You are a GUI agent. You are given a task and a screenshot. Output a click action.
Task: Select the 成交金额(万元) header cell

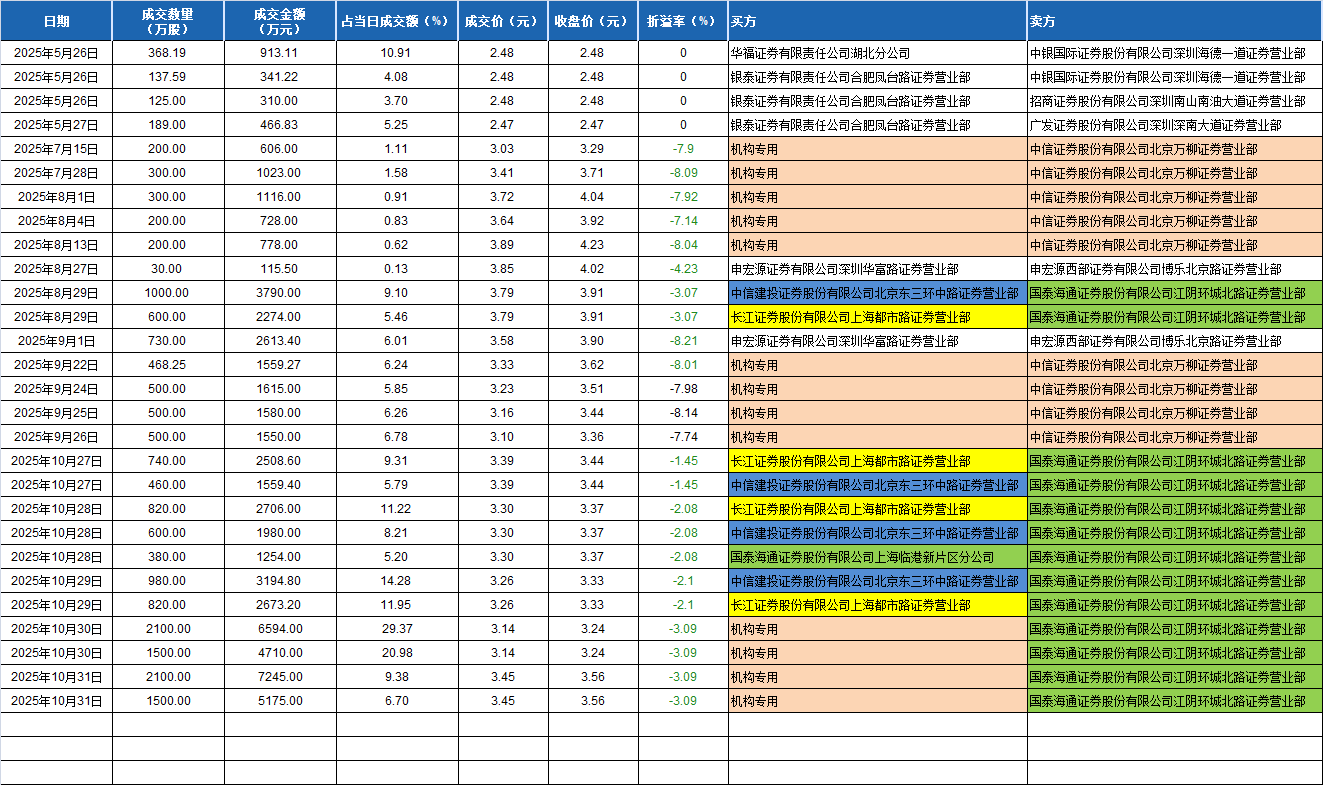coord(280,20)
